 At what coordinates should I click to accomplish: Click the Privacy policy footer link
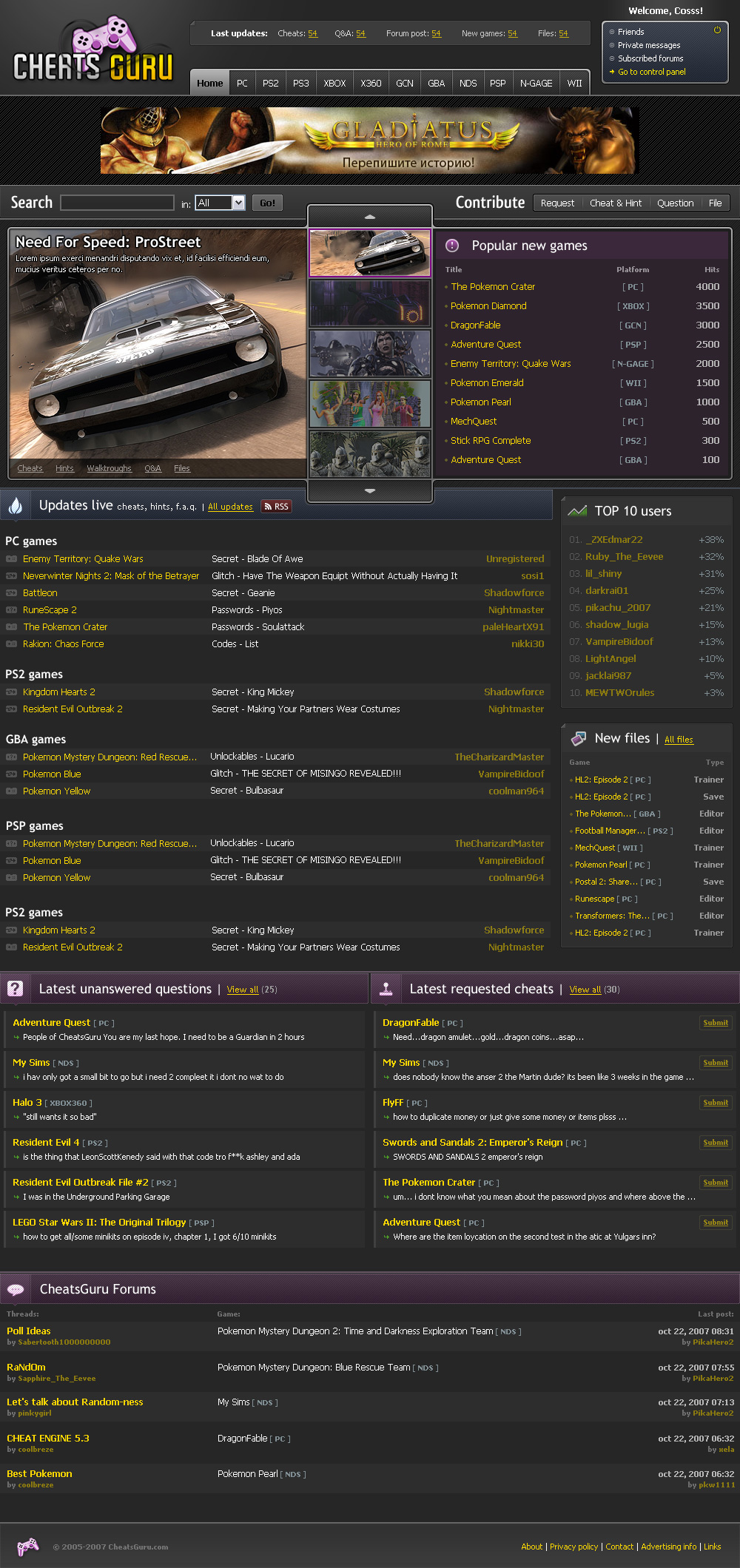[x=573, y=1547]
